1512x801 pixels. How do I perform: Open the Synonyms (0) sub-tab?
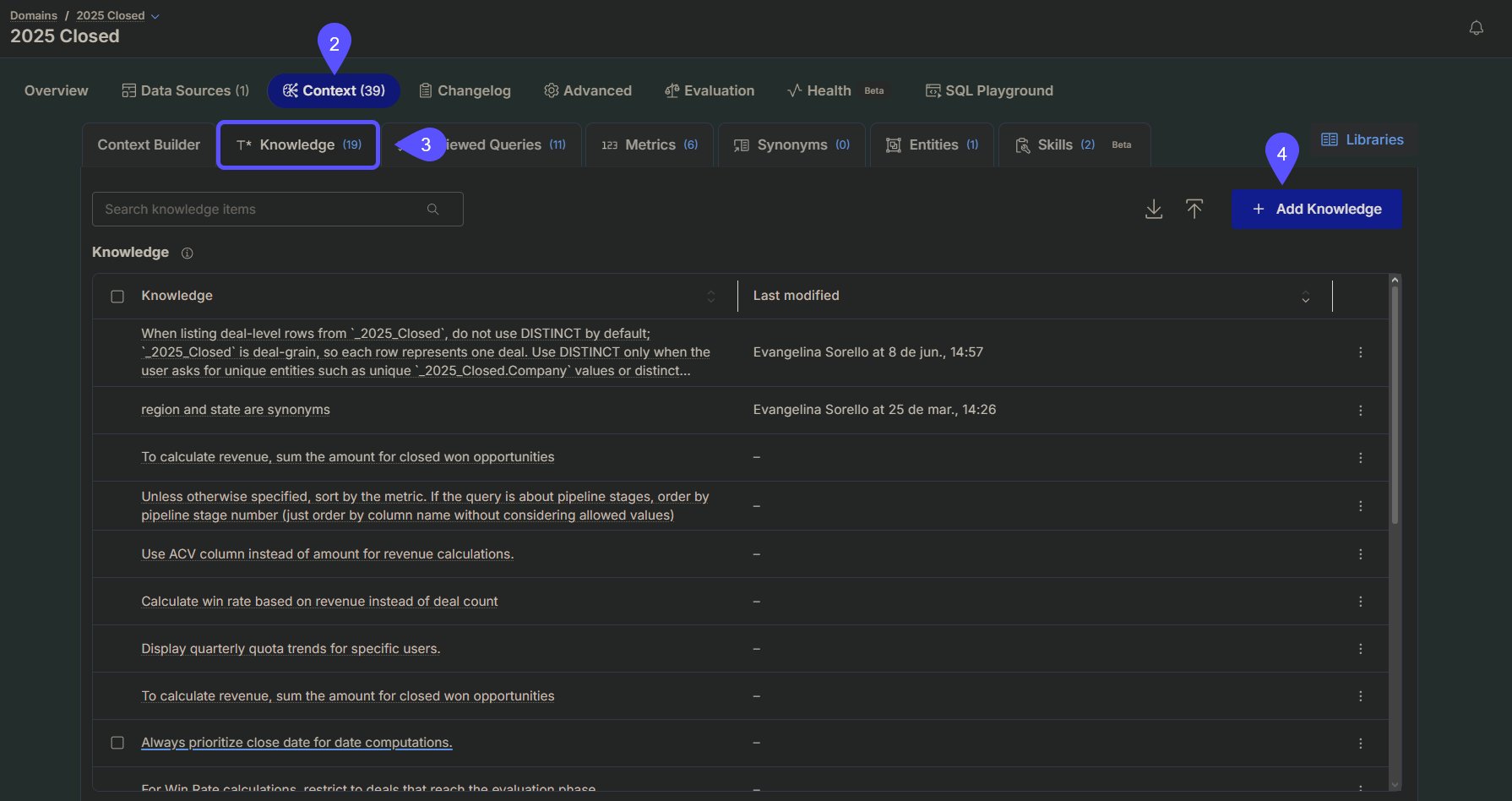pos(791,144)
